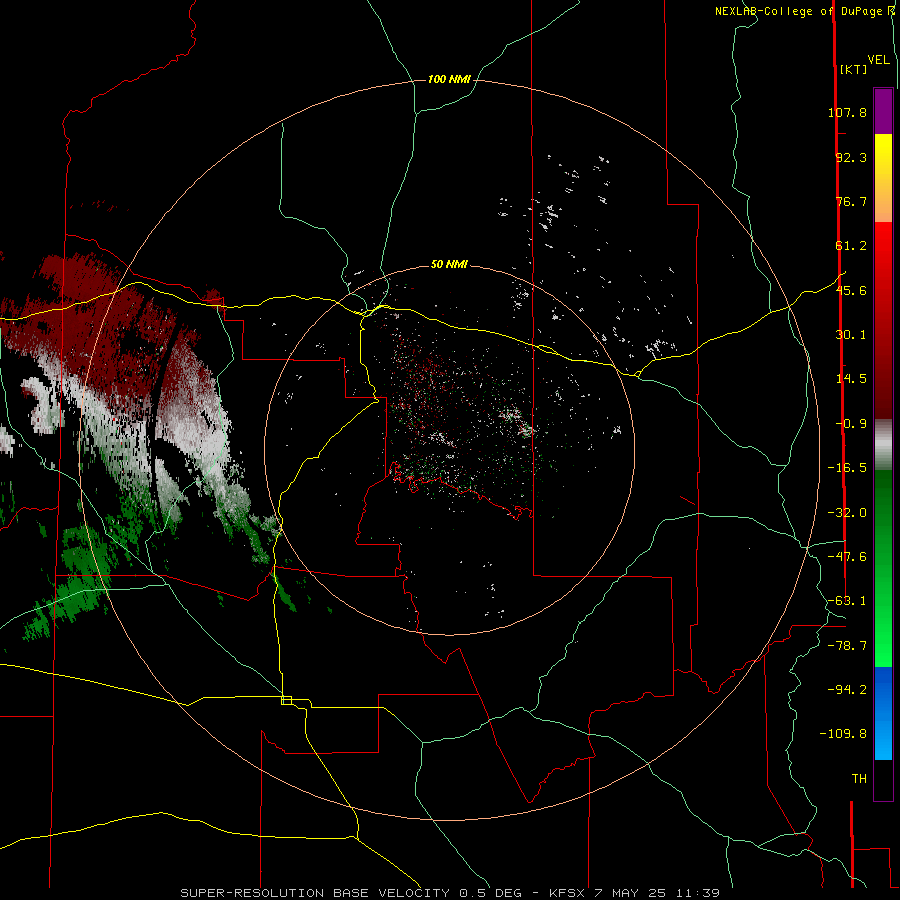
Task: Click the purple segment of velocity scale
Action: pyautogui.click(x=883, y=111)
